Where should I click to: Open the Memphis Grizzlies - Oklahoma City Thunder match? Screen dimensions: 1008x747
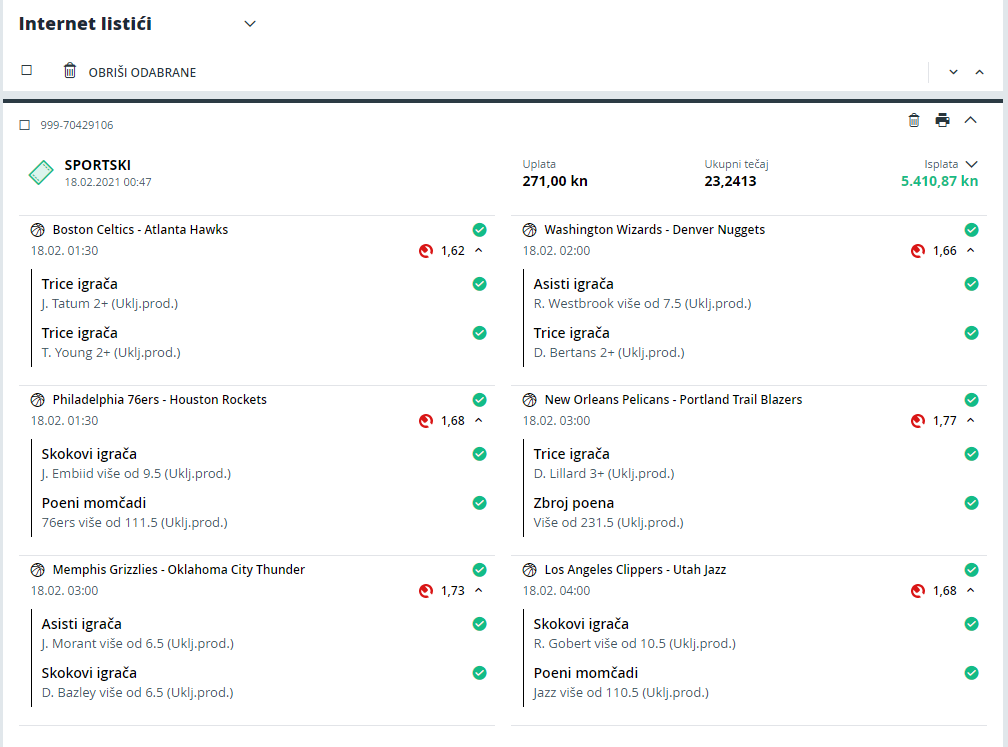pos(179,570)
